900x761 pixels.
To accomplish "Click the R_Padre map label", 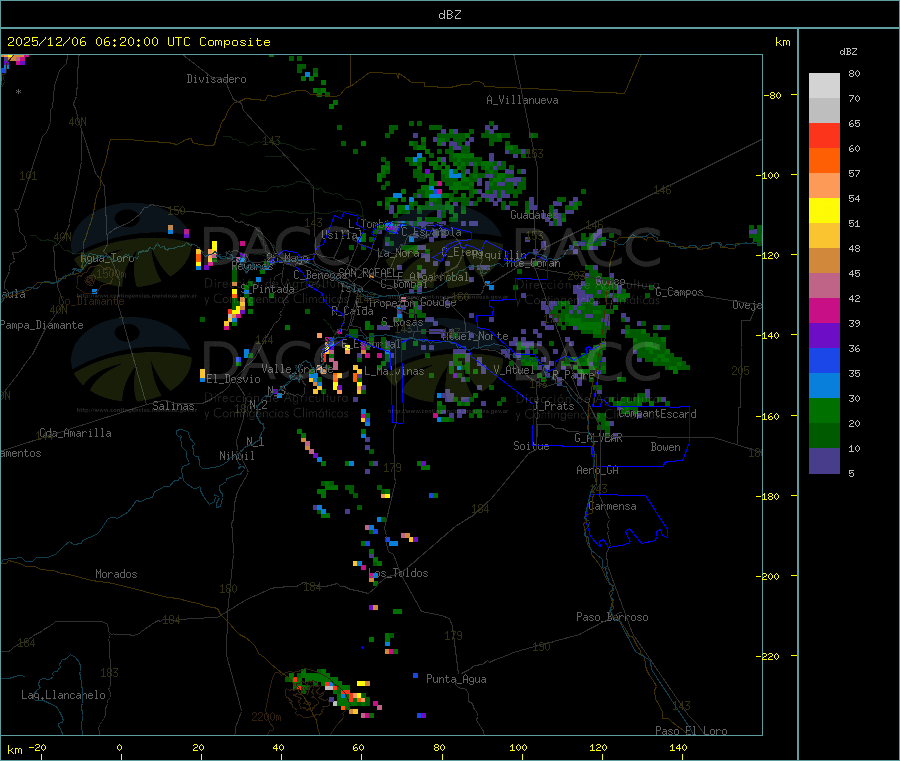I will pos(573,374).
